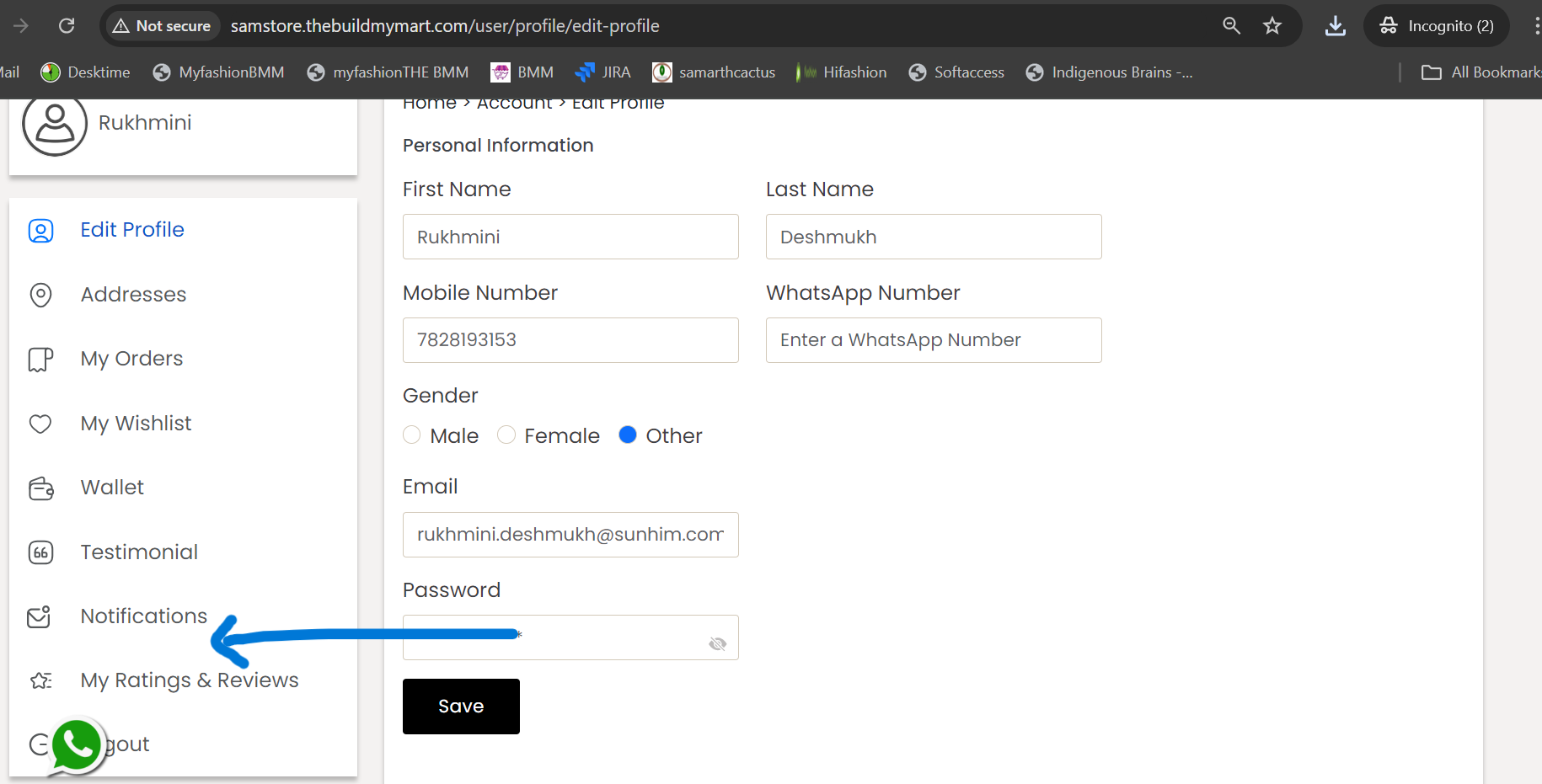Click the Last Name input field

coord(934,237)
